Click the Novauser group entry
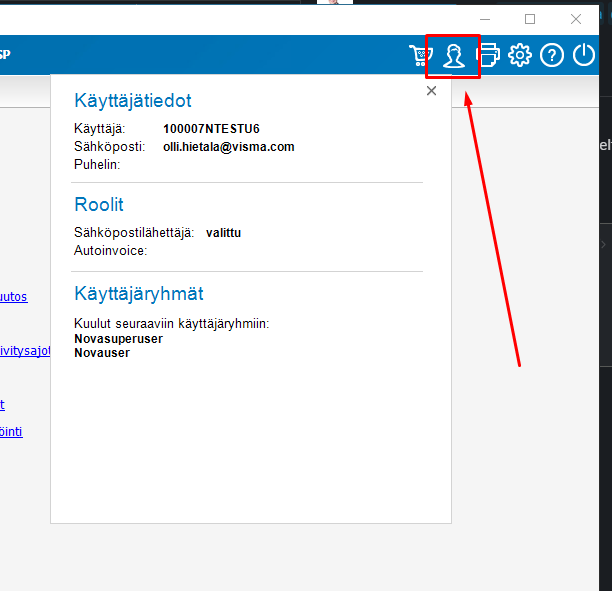 pos(102,353)
